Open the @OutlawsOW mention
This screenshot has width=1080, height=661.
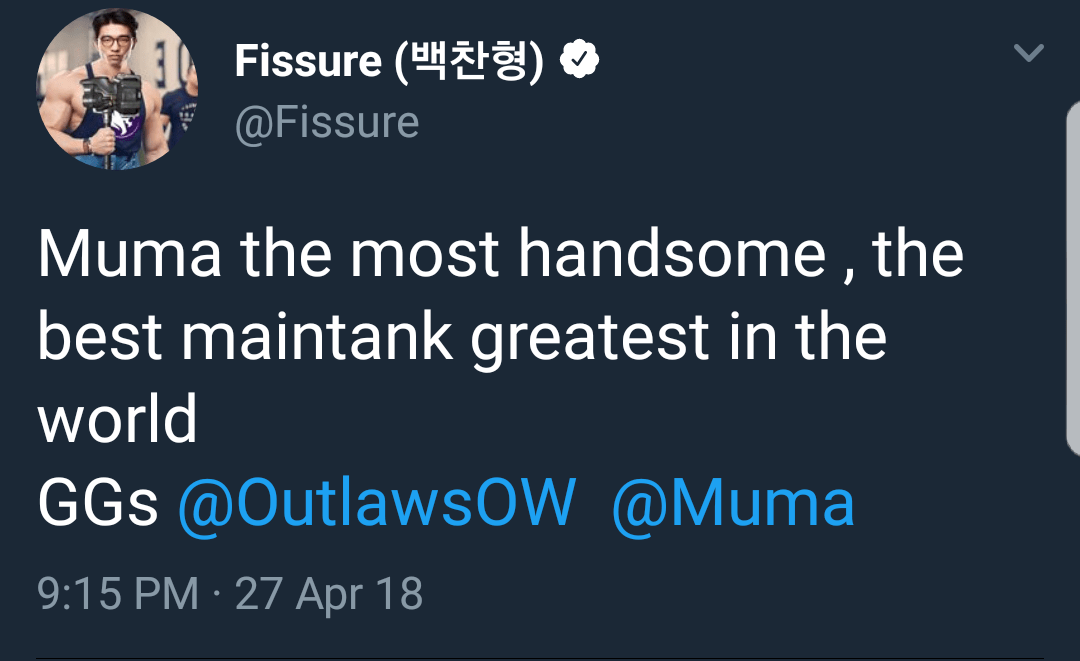point(377,503)
